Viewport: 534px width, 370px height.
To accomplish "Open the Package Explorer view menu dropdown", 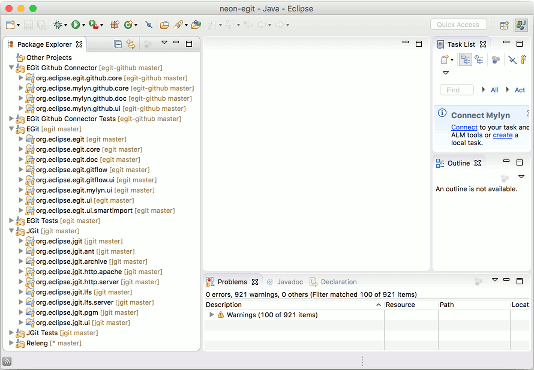I will [164, 43].
